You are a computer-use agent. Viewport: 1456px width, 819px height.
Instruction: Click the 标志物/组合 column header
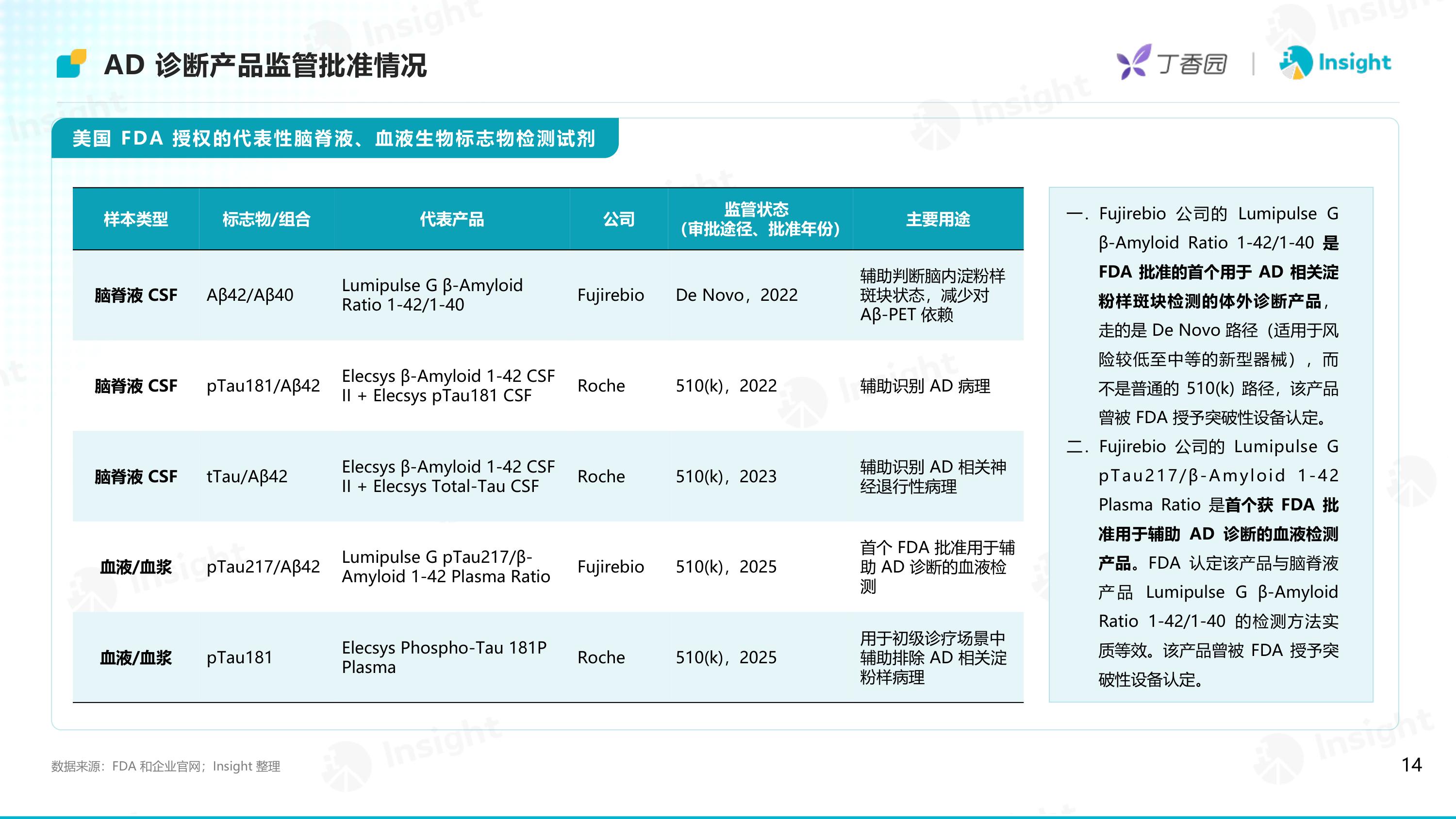click(266, 219)
